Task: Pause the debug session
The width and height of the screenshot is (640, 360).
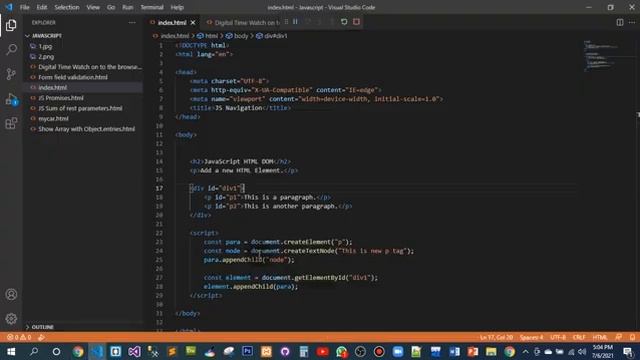Action: pyautogui.click(x=295, y=22)
